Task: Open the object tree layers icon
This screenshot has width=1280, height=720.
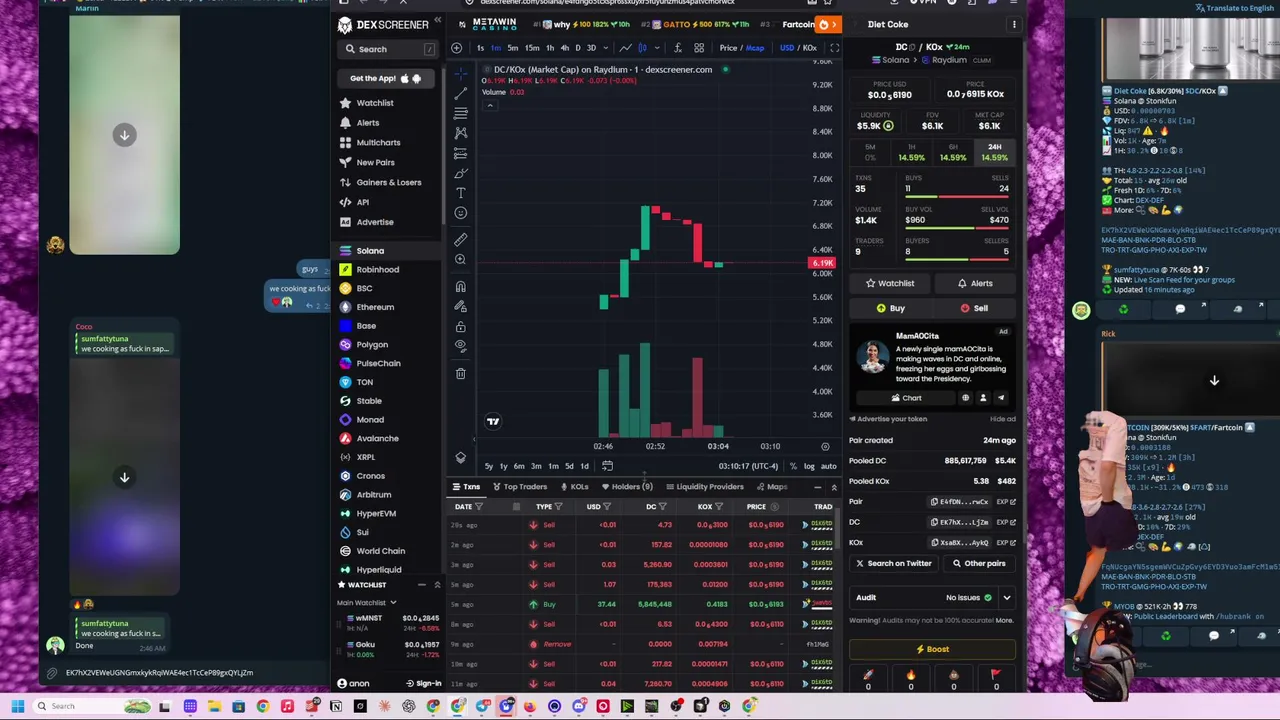Action: pos(460,458)
